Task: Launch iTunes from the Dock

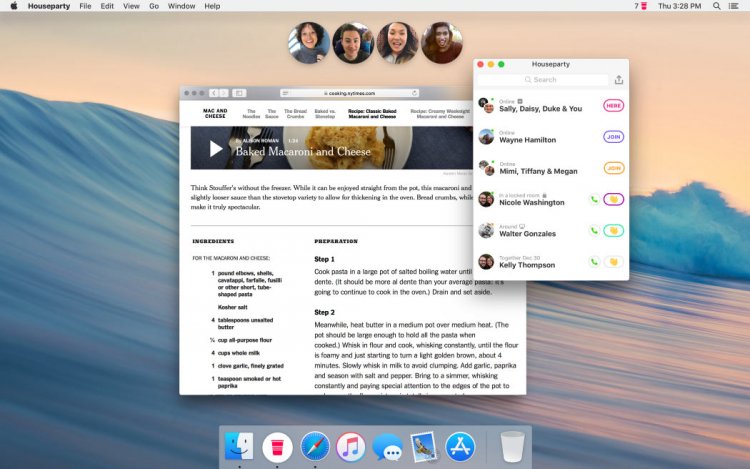Action: pyautogui.click(x=351, y=447)
